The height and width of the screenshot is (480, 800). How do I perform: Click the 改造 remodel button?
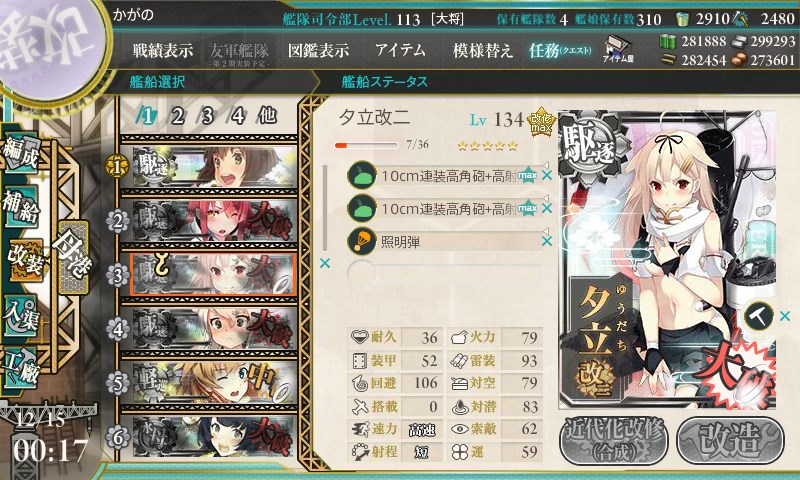click(x=731, y=441)
